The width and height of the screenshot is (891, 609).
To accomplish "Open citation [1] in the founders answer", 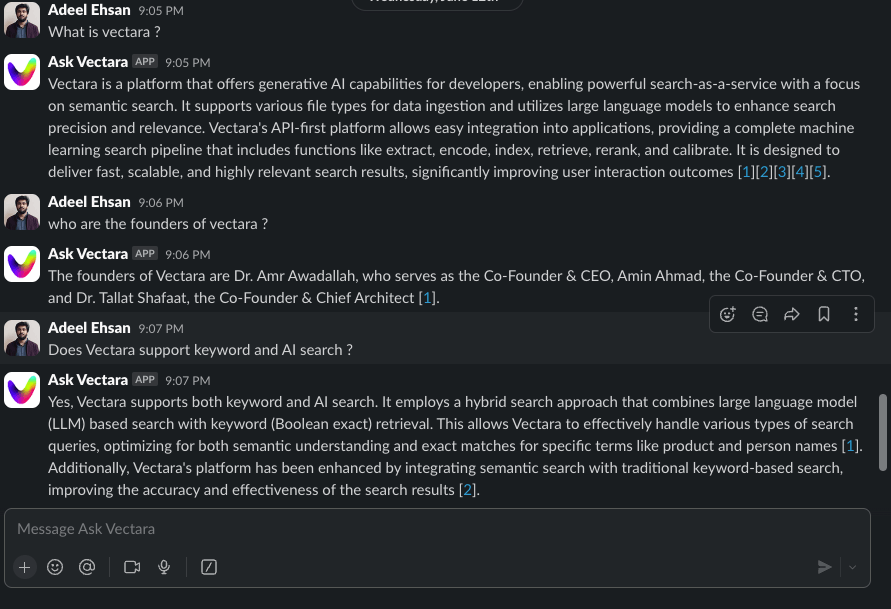I will coord(427,298).
